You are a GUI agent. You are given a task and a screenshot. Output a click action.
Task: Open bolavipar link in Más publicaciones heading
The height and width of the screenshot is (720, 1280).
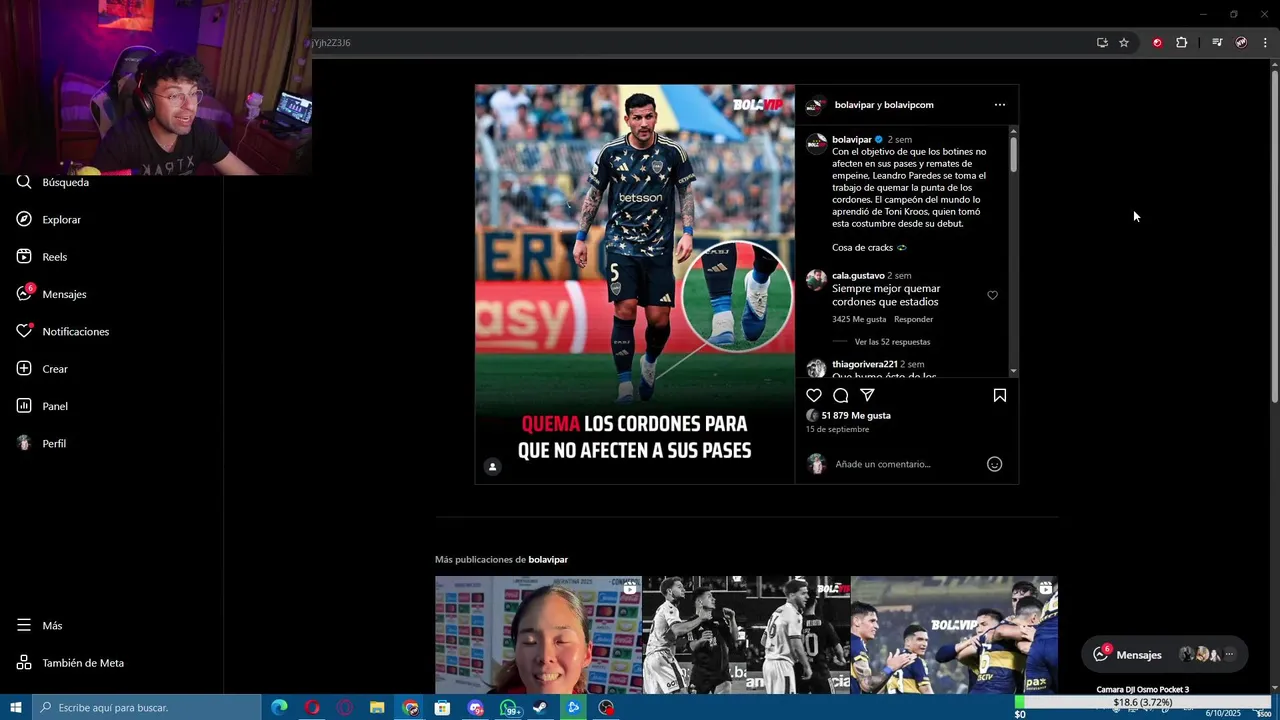[x=548, y=559]
